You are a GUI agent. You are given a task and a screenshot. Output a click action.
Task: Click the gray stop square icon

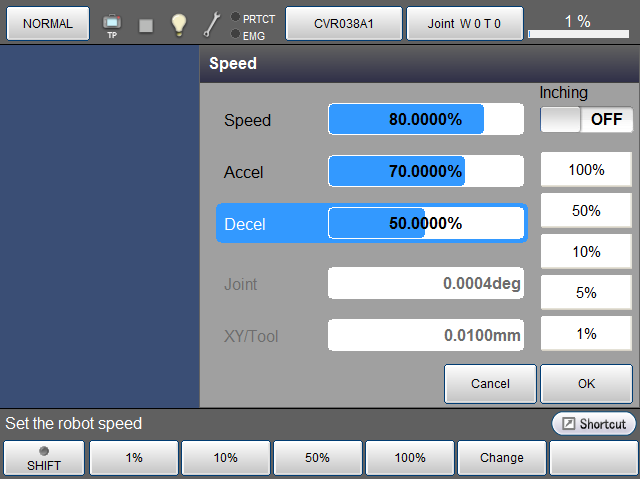coord(146,24)
